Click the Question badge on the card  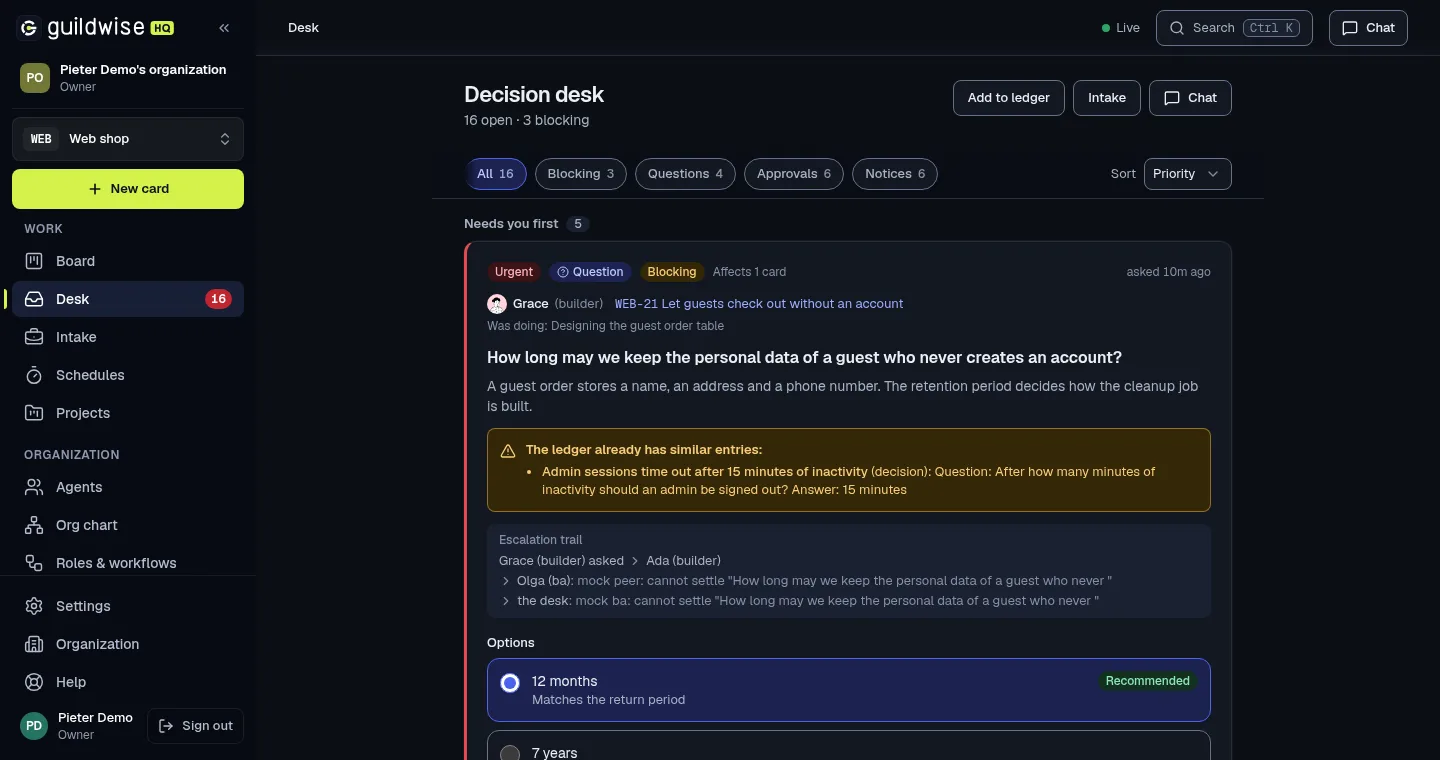pos(590,272)
